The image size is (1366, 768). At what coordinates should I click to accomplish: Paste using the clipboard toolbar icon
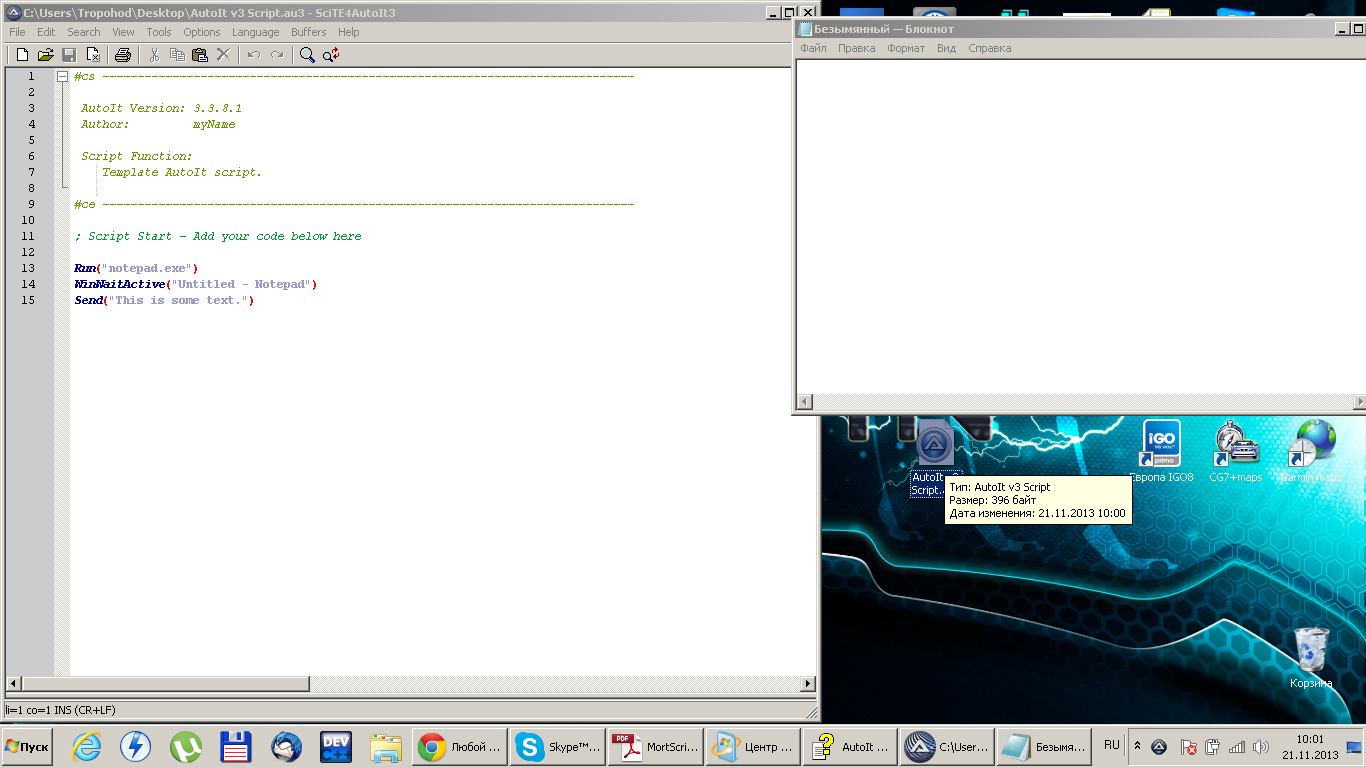tap(200, 55)
